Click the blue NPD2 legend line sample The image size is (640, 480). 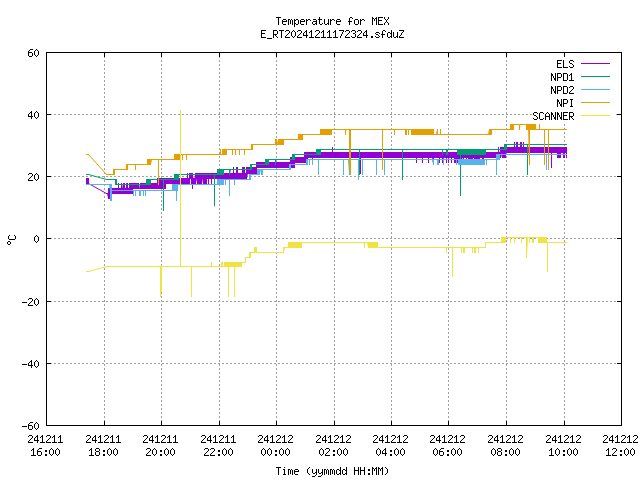[595, 90]
